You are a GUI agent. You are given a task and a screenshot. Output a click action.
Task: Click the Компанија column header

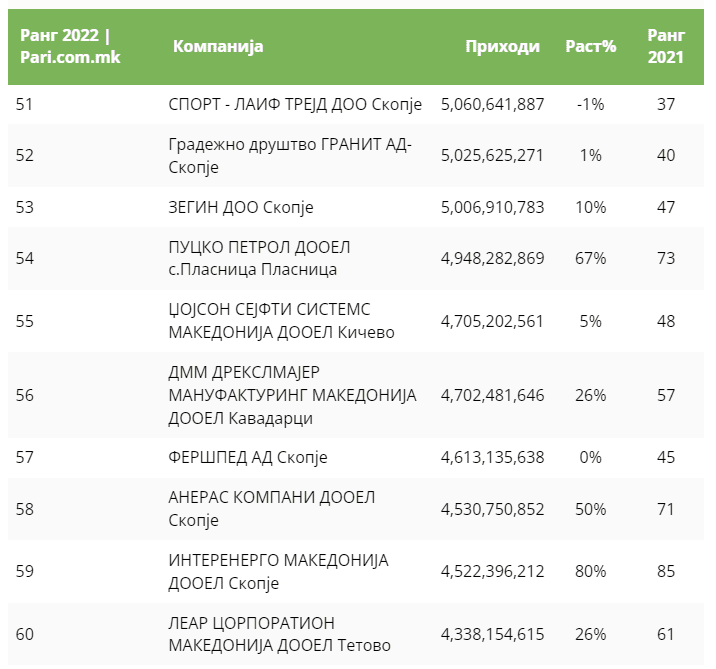(217, 47)
